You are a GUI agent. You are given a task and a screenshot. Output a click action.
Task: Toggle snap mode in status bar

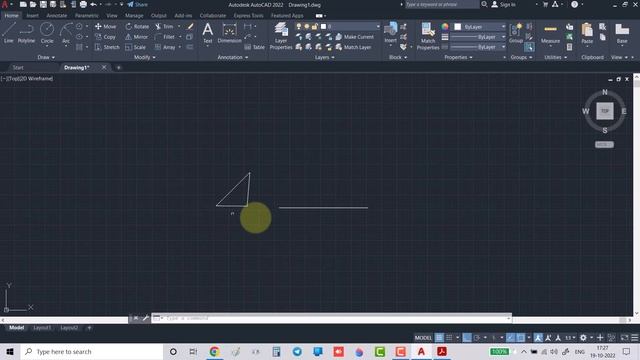click(x=449, y=338)
